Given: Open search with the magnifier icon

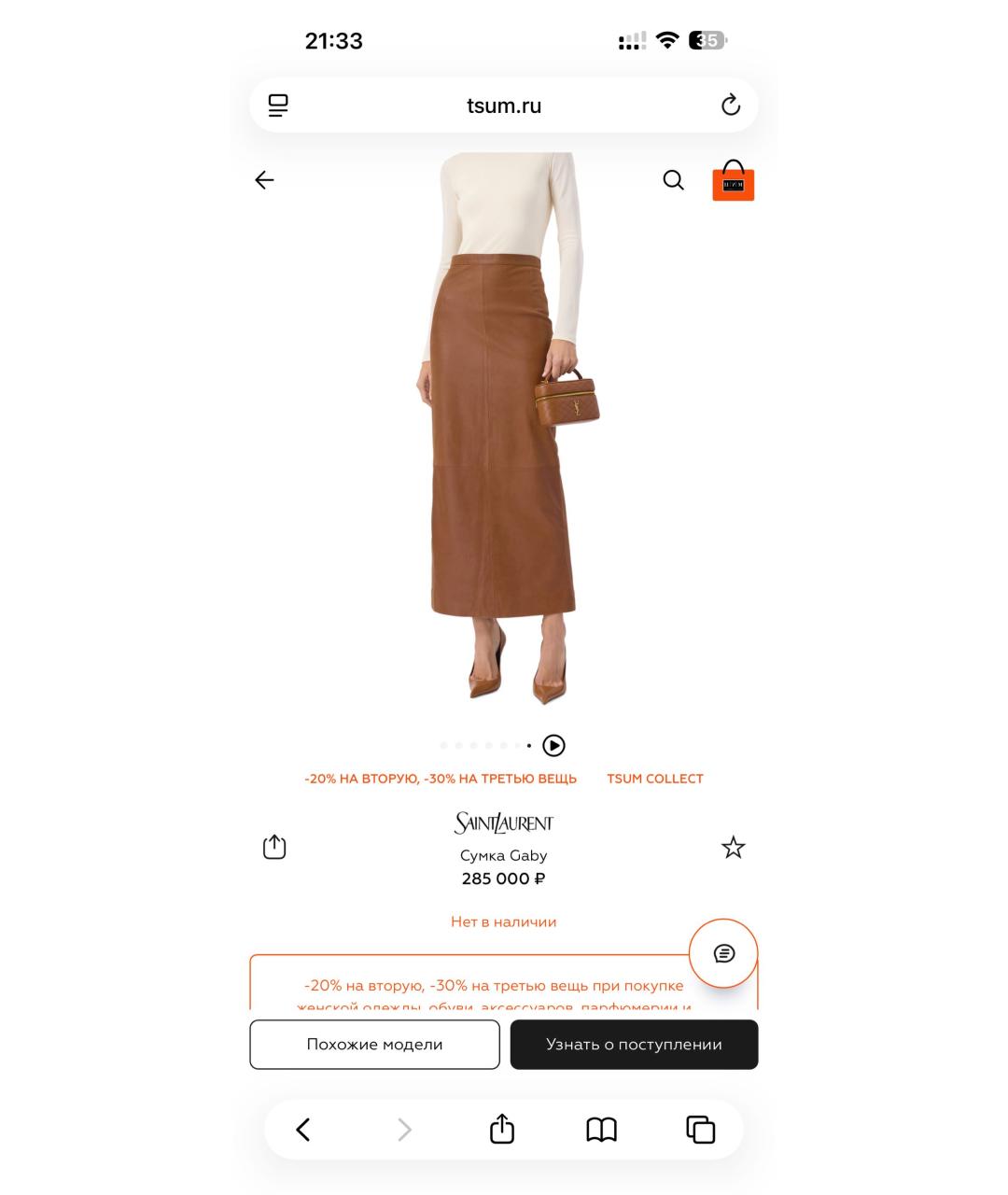Looking at the screenshot, I should point(673,180).
